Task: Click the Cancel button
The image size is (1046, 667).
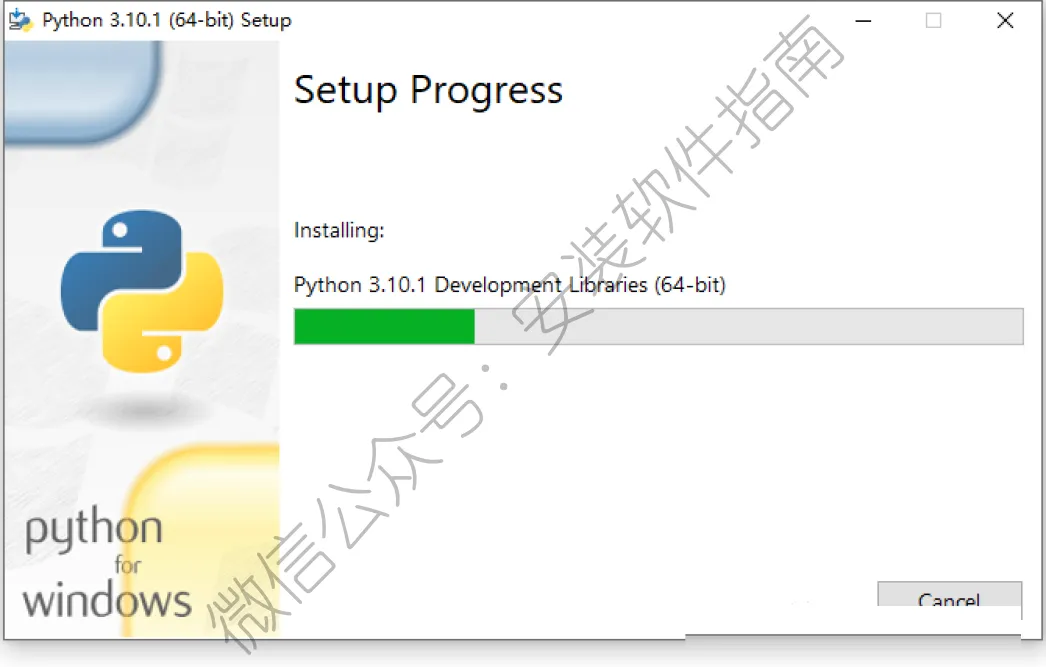Action: click(x=949, y=595)
